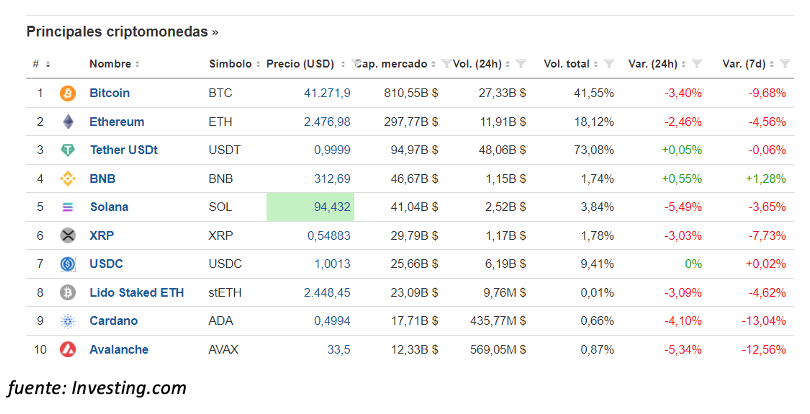The image size is (810, 414).
Task: Click Bitcoin market cap 810,55B $
Action: click(411, 93)
